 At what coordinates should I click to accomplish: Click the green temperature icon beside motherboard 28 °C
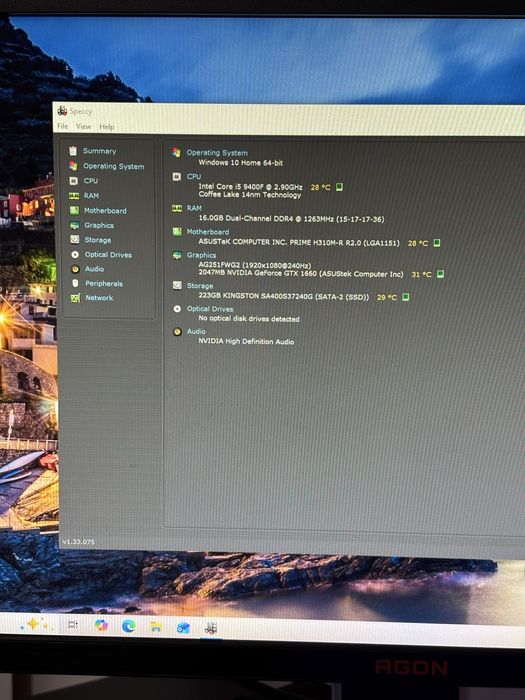(437, 243)
